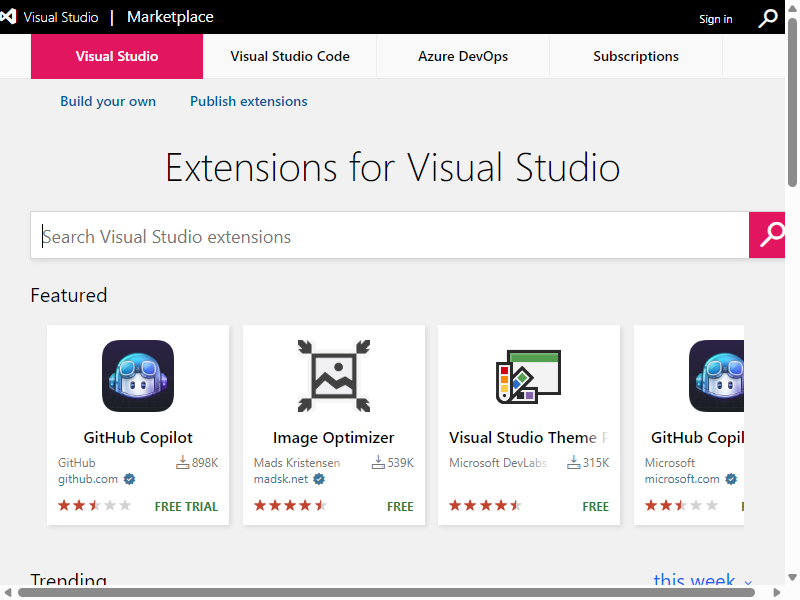Expand the Trending 'this week' dropdown
The image size is (800, 600).
pyautogui.click(x=702, y=579)
